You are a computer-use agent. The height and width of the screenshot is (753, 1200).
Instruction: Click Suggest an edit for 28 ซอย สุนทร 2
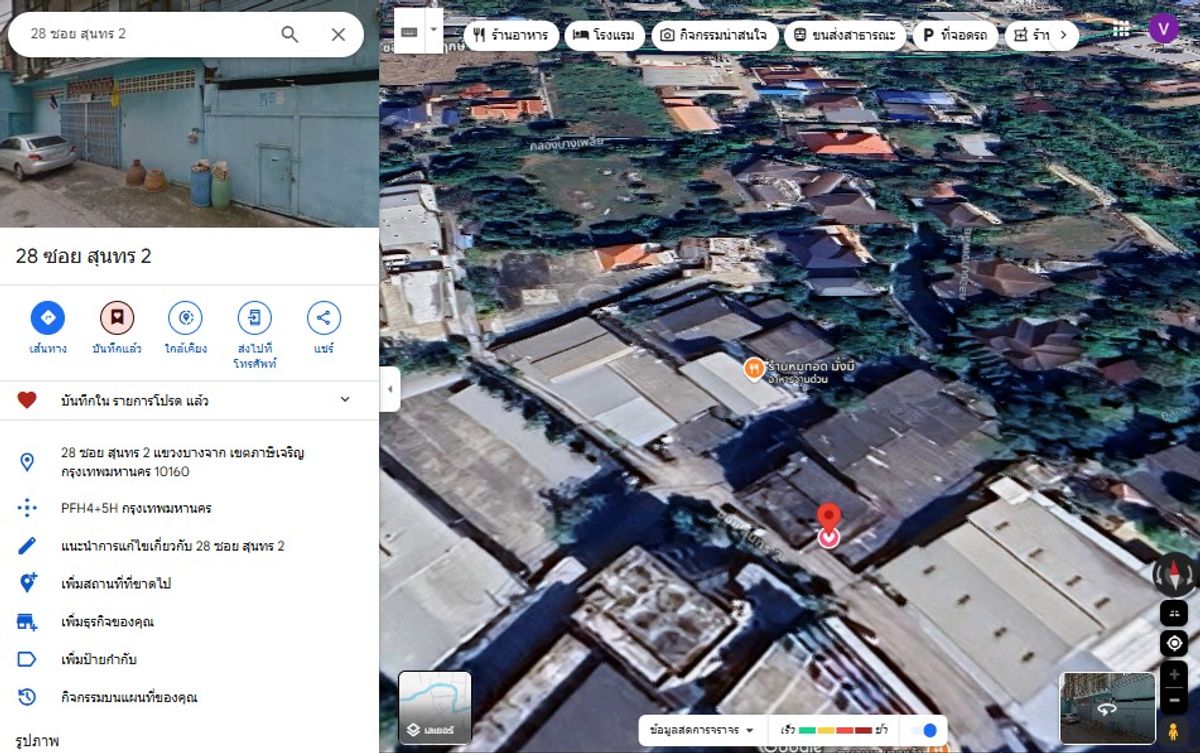tap(172, 546)
